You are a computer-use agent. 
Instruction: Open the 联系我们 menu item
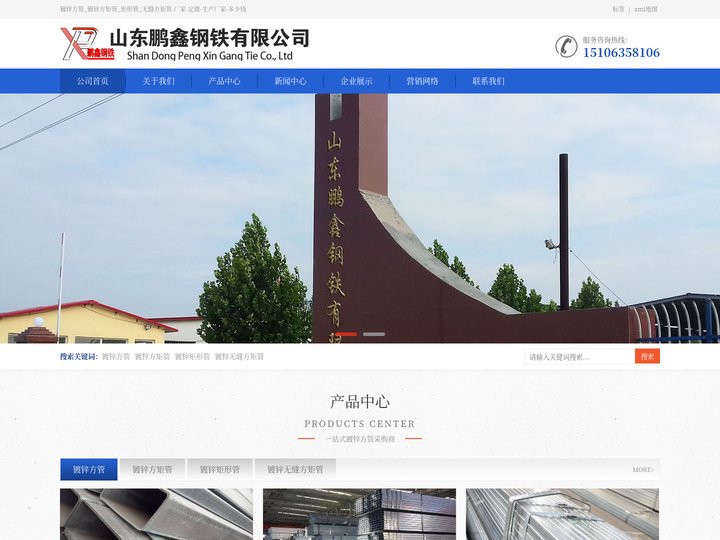489,81
